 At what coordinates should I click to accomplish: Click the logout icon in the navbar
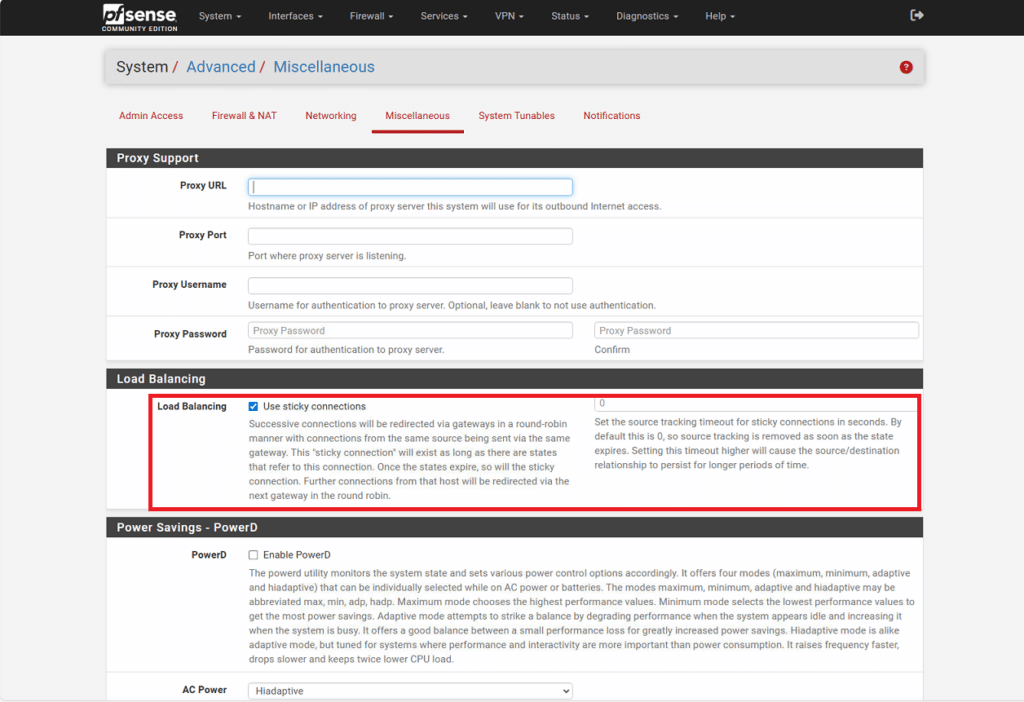[917, 16]
